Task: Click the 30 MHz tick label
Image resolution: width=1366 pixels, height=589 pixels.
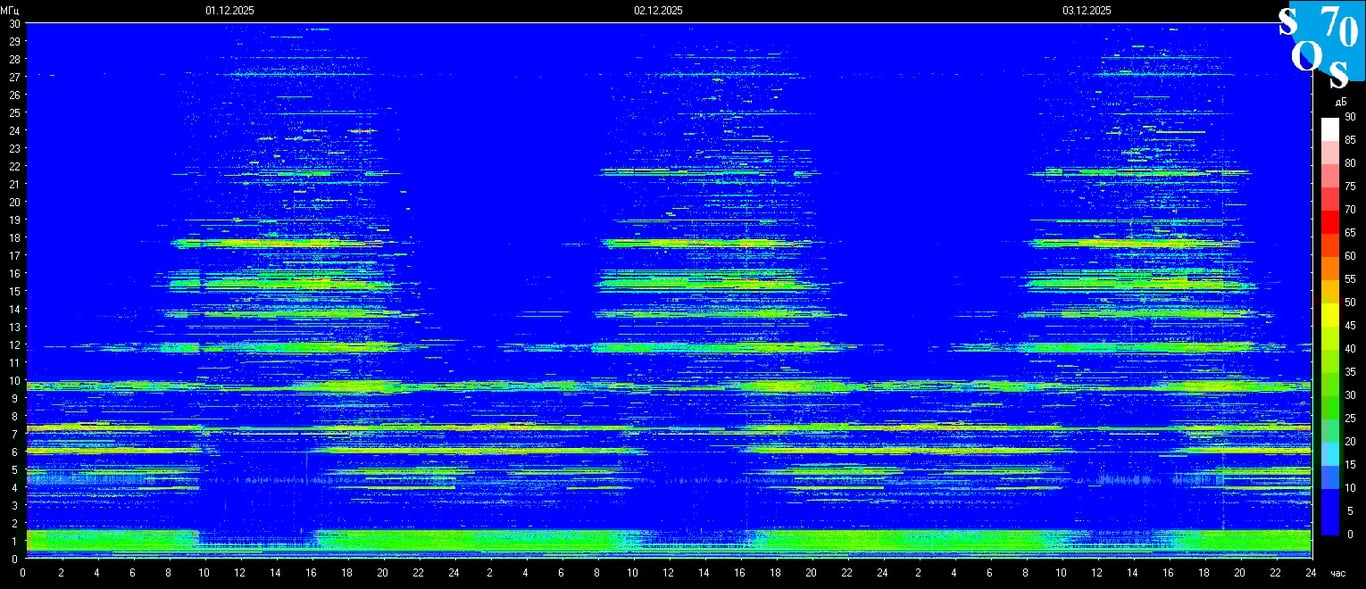Action: [13, 23]
